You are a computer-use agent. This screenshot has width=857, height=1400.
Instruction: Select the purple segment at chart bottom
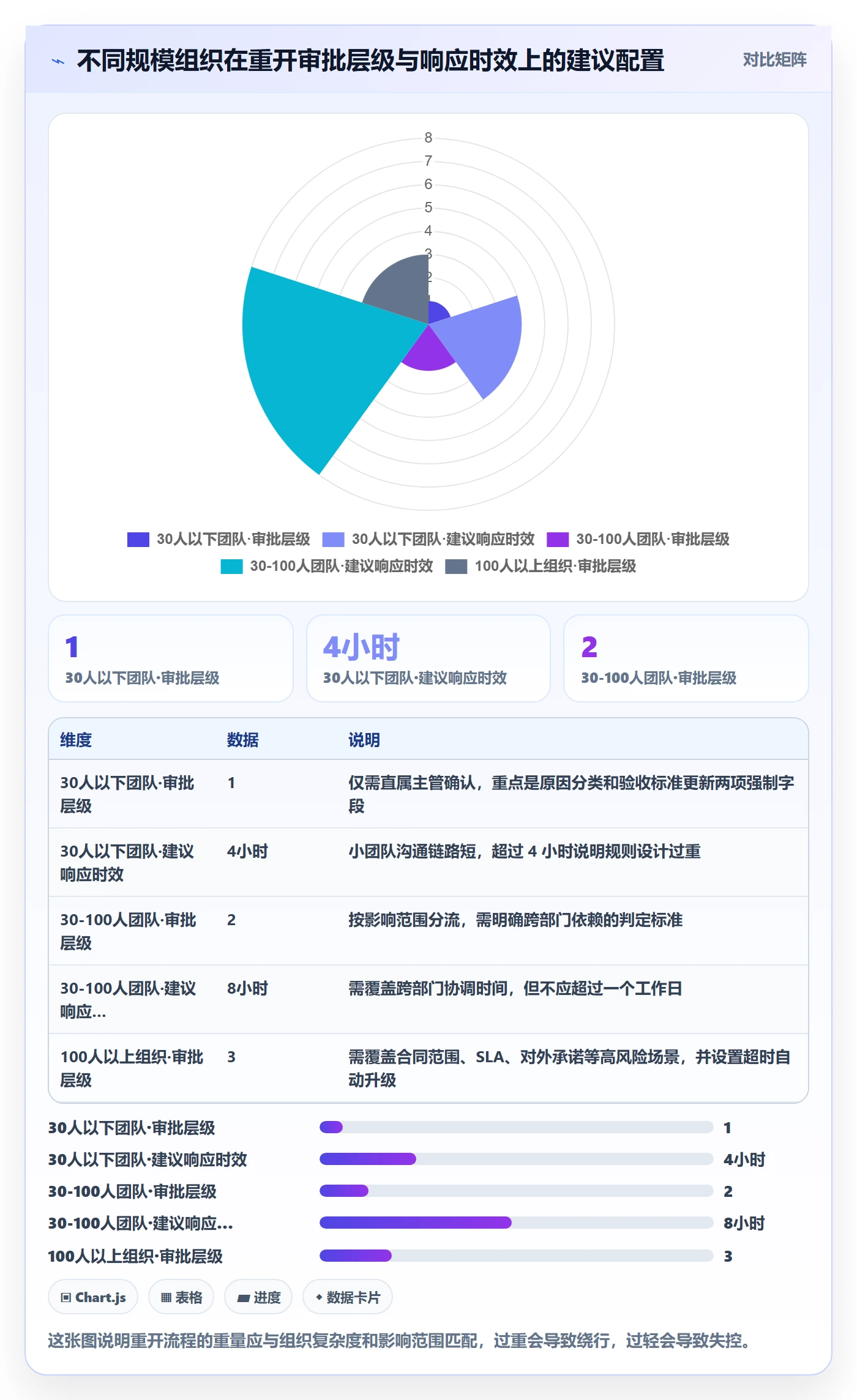[428, 353]
